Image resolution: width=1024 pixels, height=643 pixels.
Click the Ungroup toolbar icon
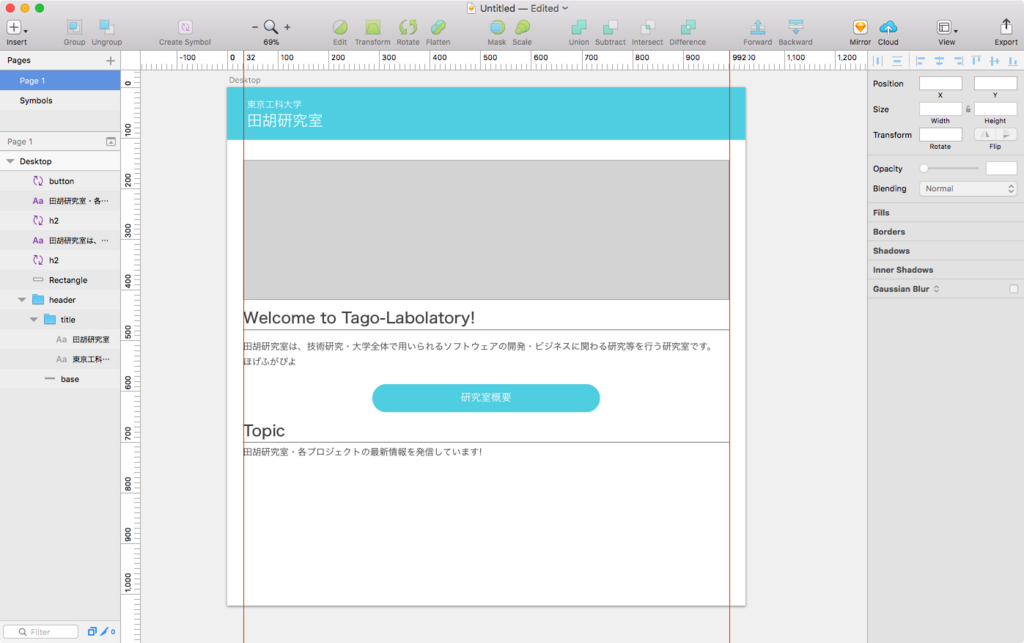[x=106, y=27]
